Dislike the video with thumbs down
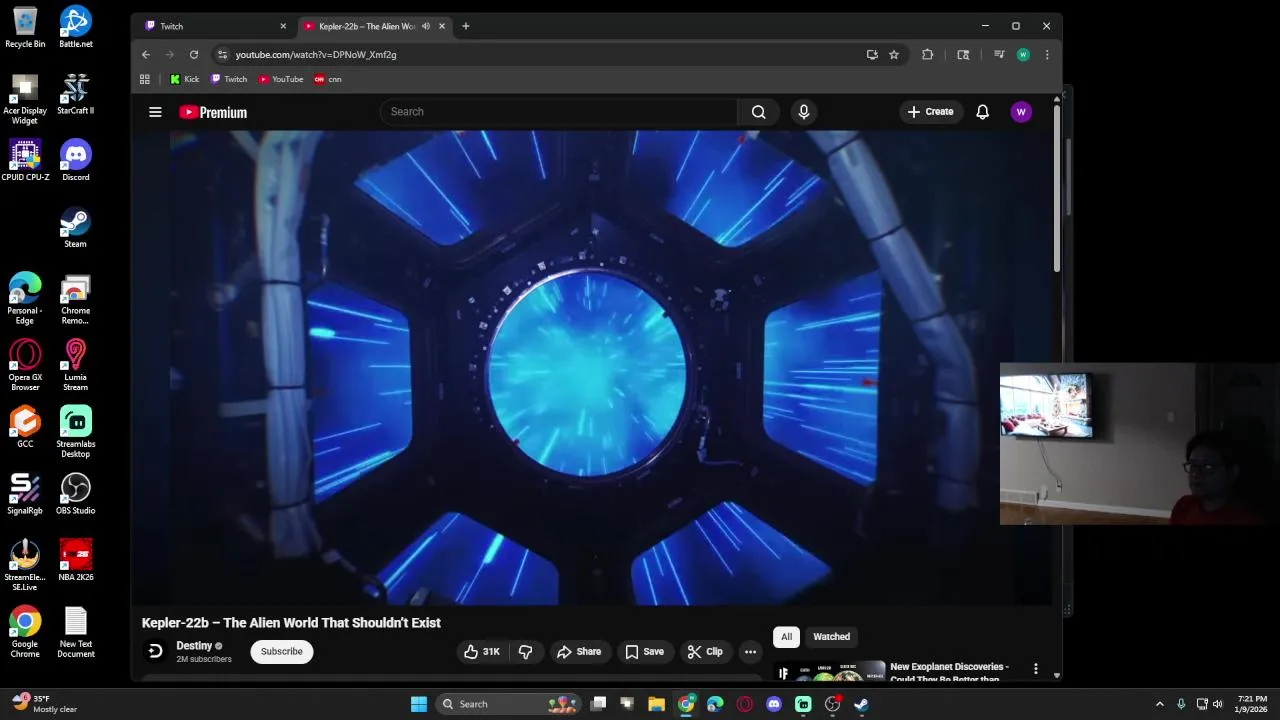Viewport: 1280px width, 720px height. point(525,651)
